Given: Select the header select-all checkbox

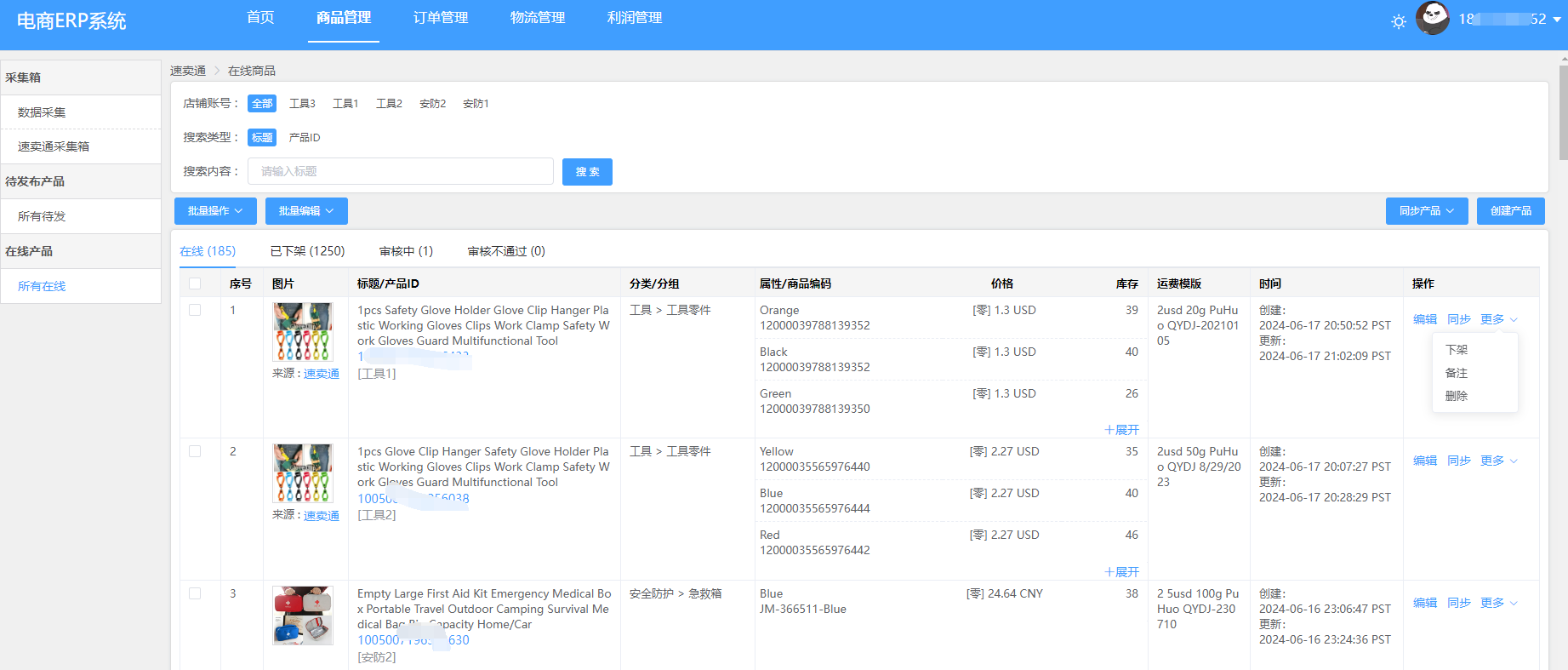Looking at the screenshot, I should tap(195, 283).
